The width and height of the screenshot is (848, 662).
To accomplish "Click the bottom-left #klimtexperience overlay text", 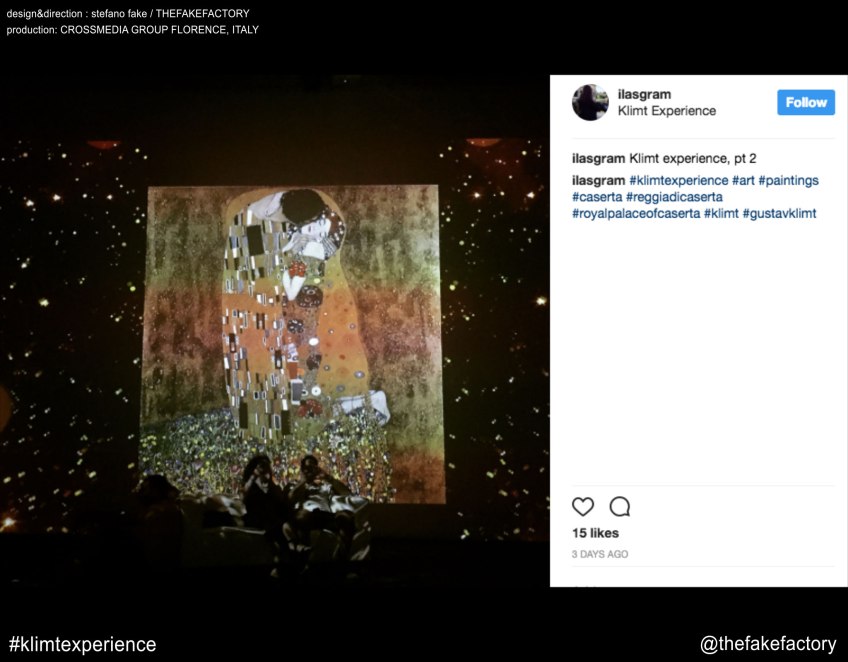I will [x=83, y=645].
